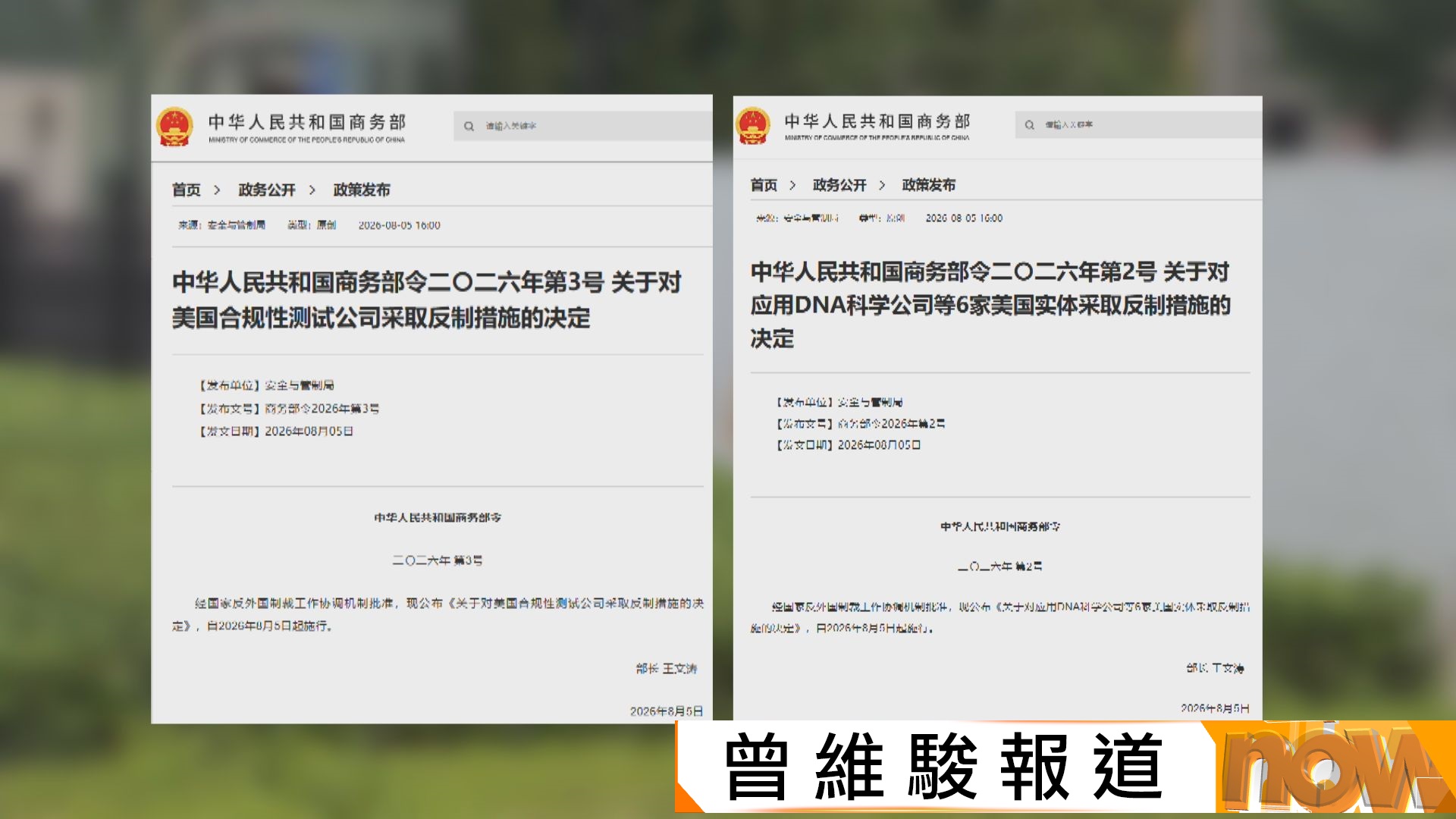
Task: Click the chevron after 首页 on the left page
Action: pyautogui.click(x=217, y=190)
